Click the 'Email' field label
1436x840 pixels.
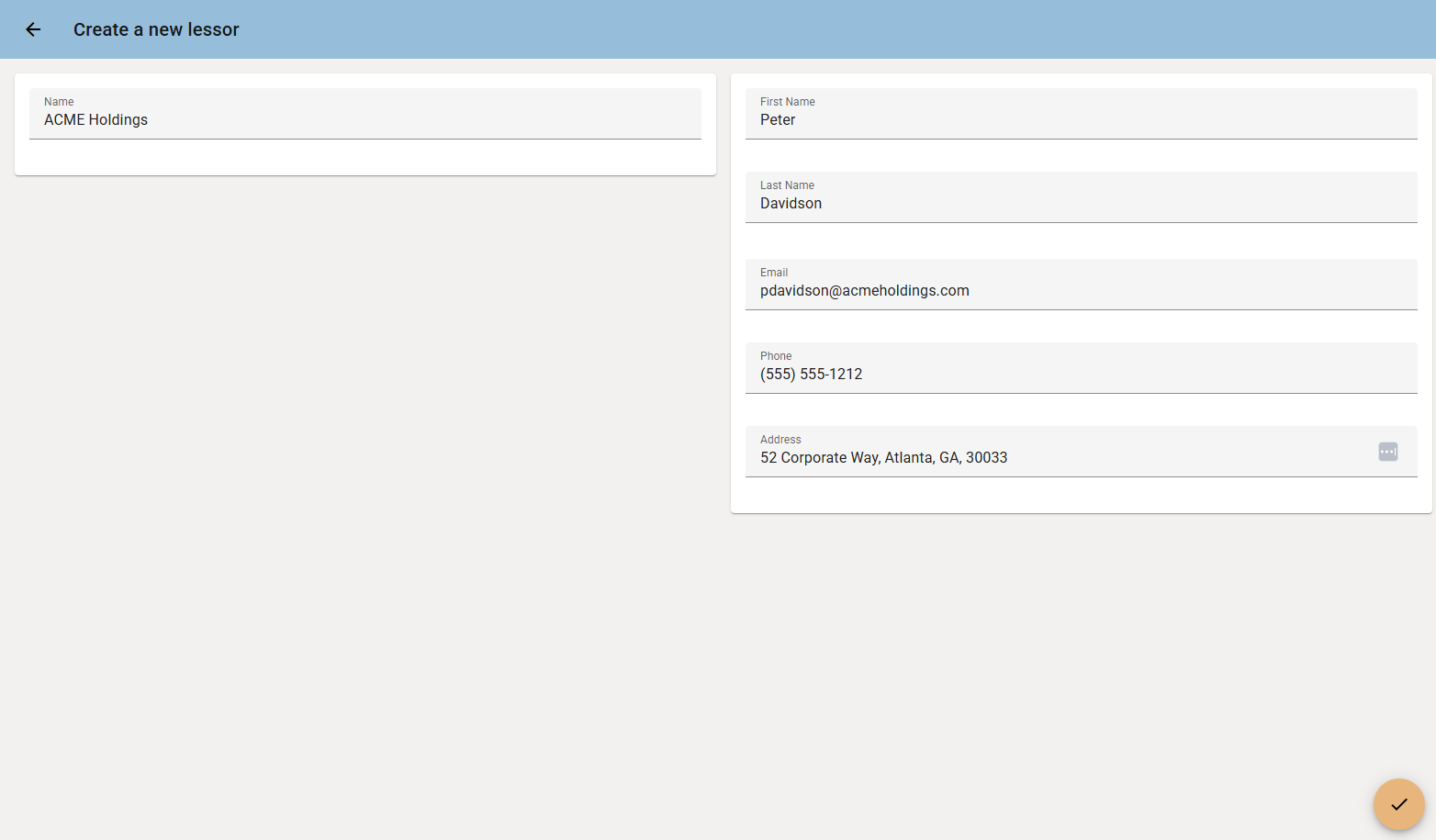coord(774,273)
